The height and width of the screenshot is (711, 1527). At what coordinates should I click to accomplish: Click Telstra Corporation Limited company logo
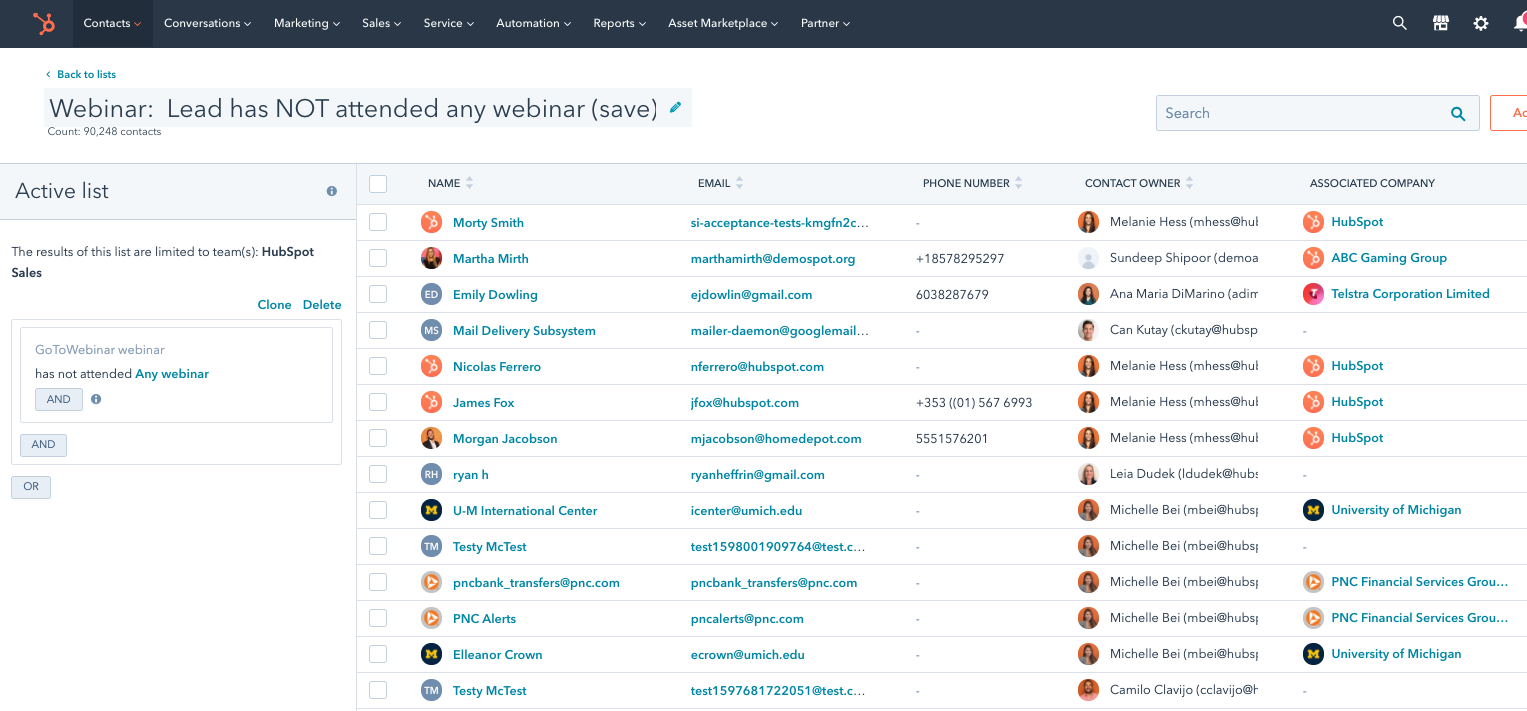[x=1313, y=294]
